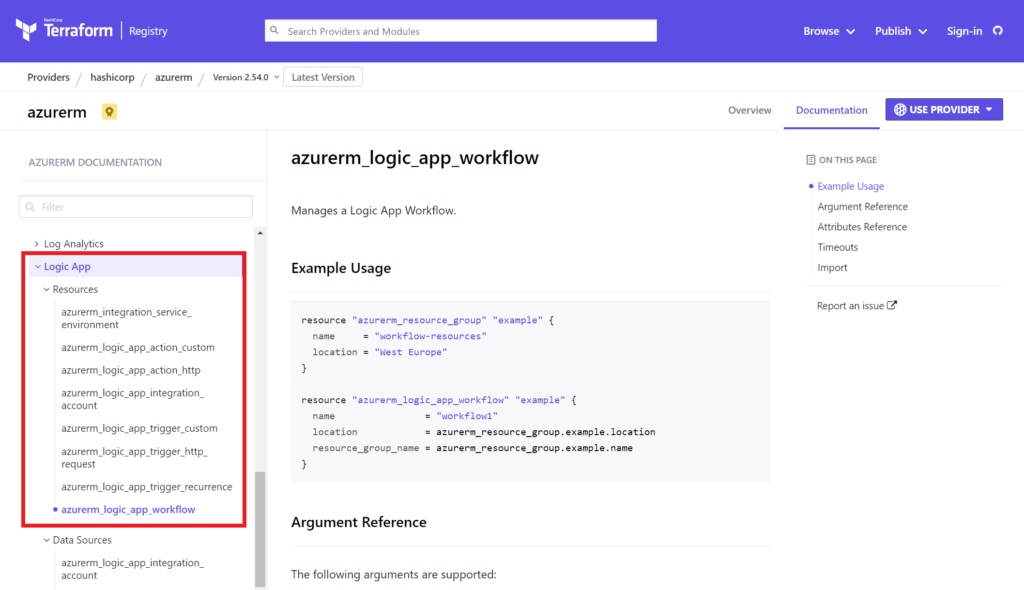Focus the sidebar Filter field
The image size is (1024, 590).
[136, 206]
